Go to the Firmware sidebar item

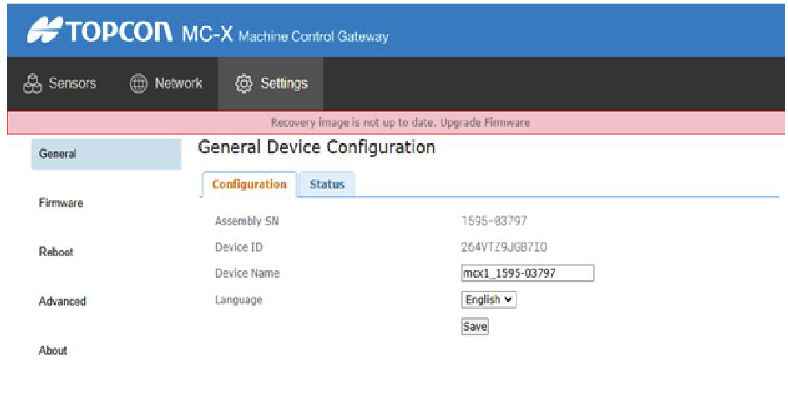pyautogui.click(x=61, y=203)
